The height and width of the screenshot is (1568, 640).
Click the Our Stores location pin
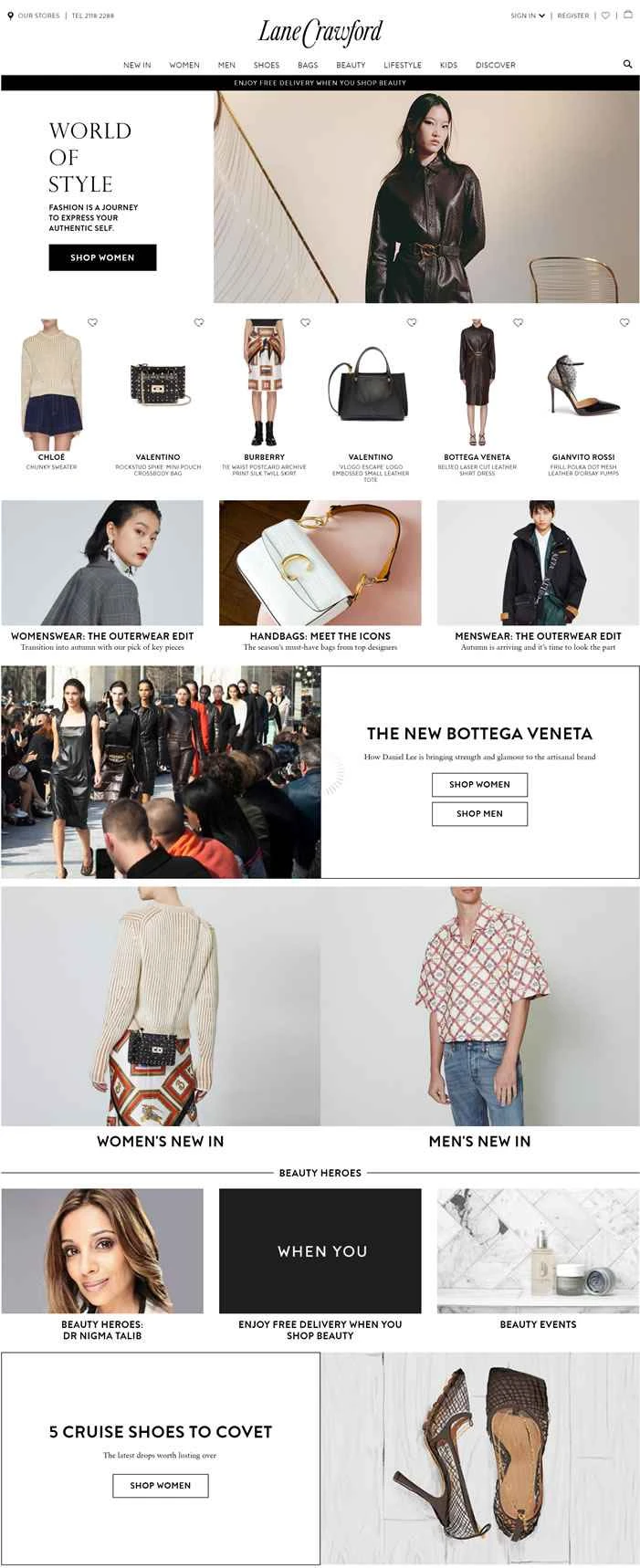(x=10, y=16)
